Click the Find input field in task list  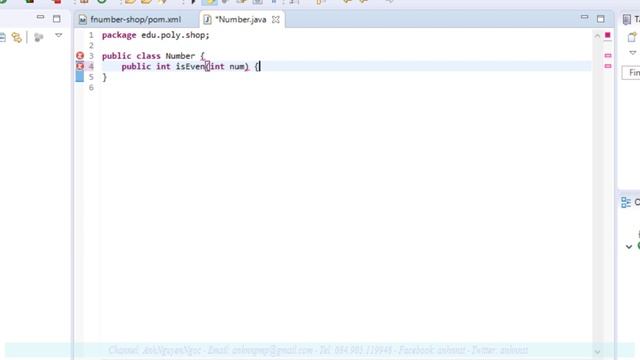point(631,73)
